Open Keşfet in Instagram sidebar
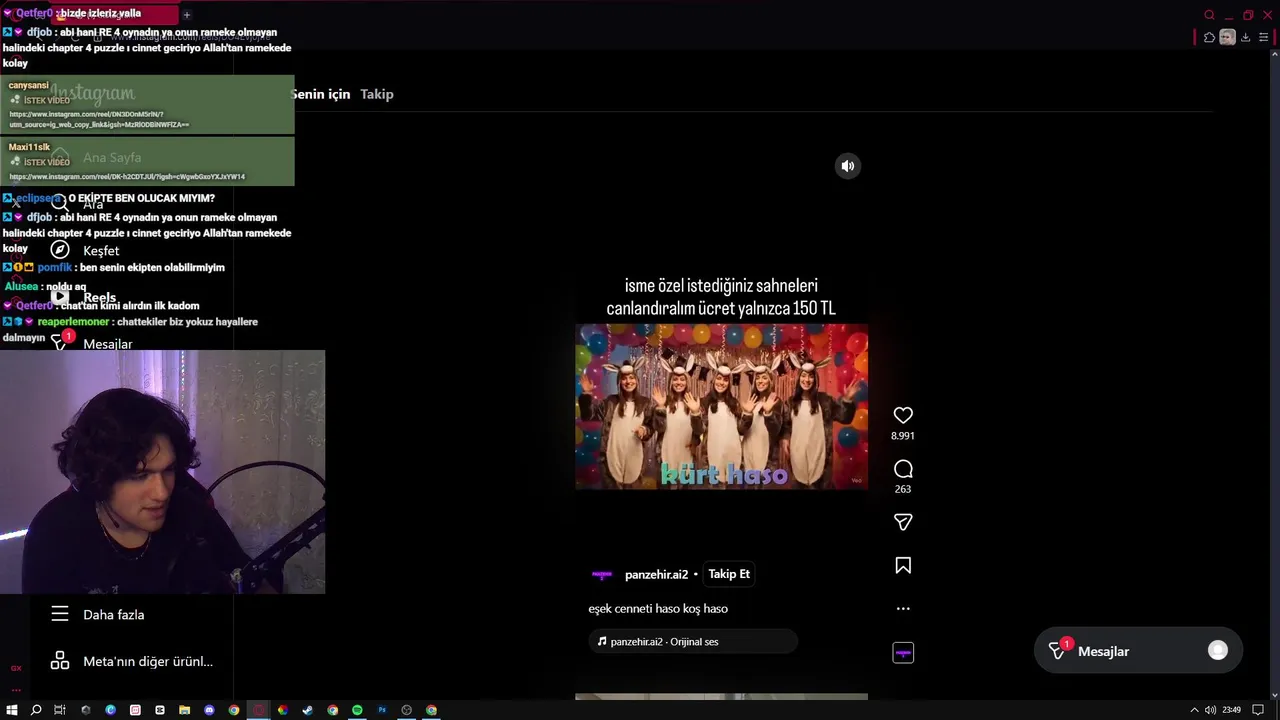 coord(100,251)
